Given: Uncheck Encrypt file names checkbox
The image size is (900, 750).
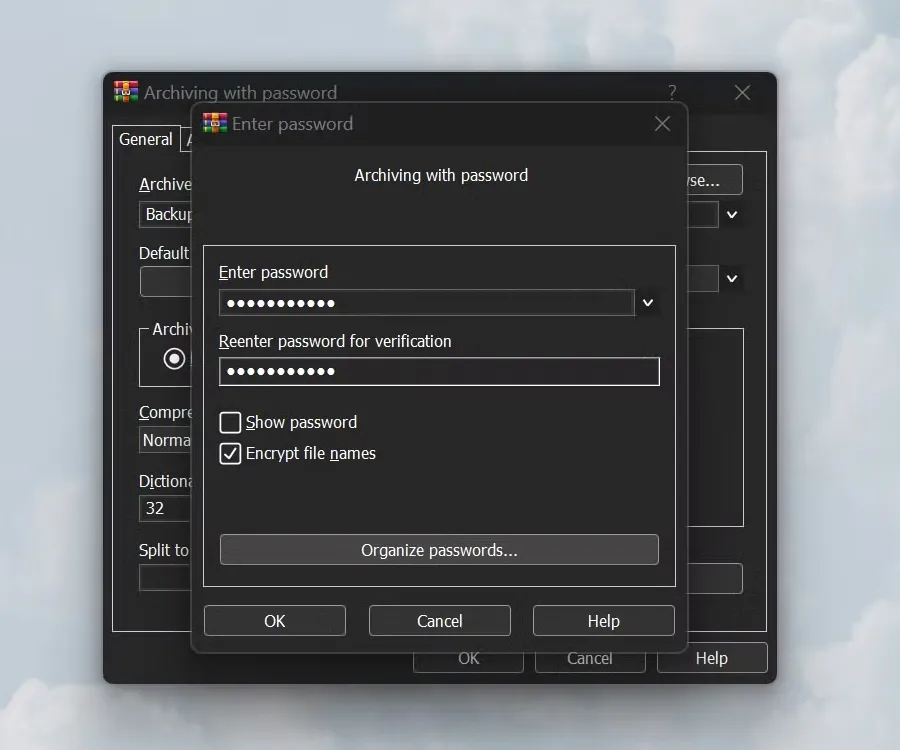Looking at the screenshot, I should pyautogui.click(x=230, y=453).
